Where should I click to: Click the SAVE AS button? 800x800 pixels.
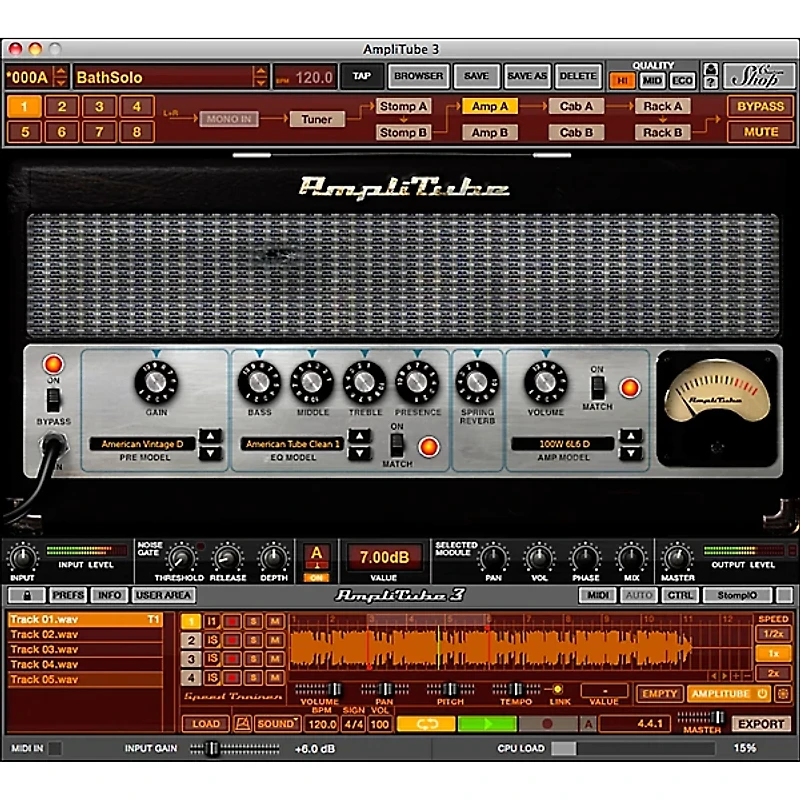[x=528, y=76]
